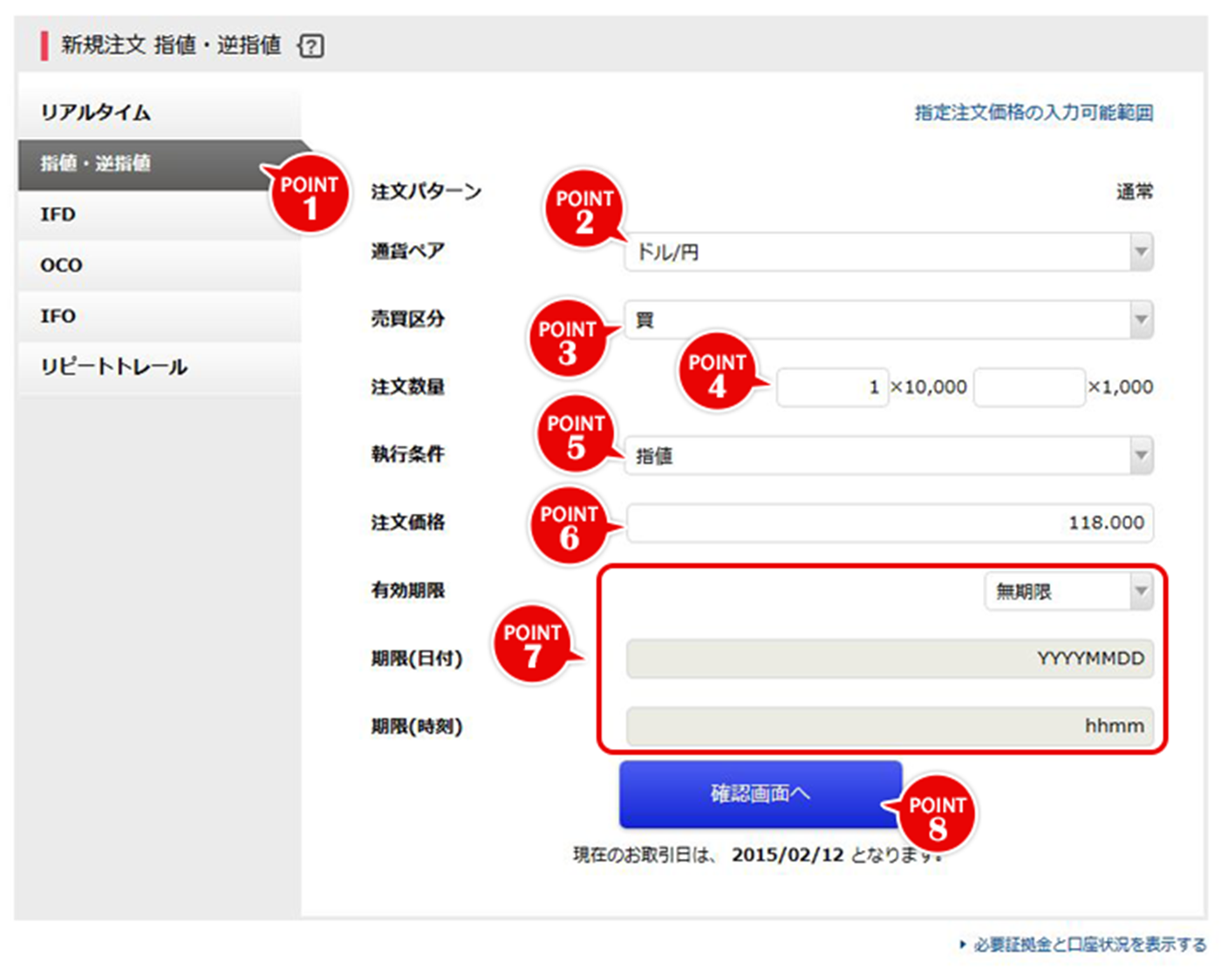
Task: Click the ×1,000 order quantity field
Action: click(x=1028, y=387)
